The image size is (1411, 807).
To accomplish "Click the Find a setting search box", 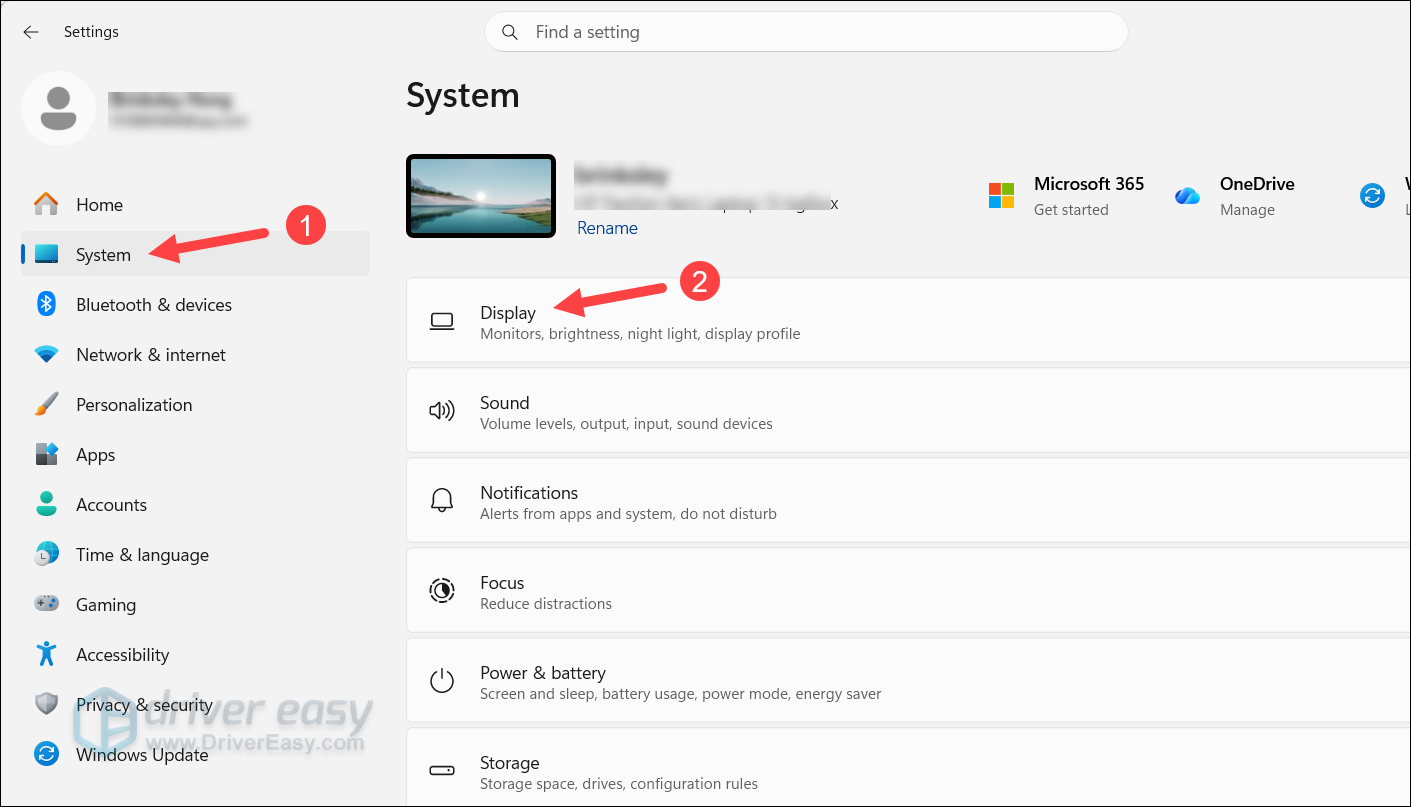I will point(806,32).
